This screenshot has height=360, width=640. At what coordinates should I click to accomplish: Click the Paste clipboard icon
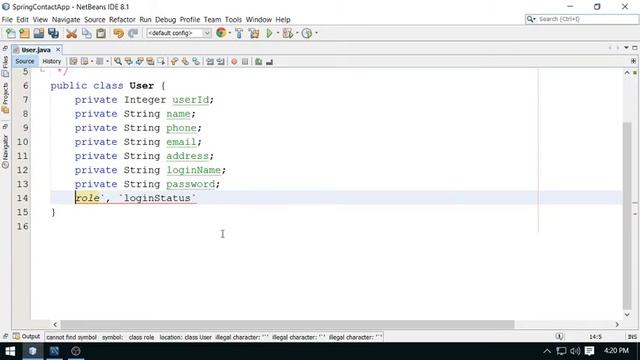101,33
